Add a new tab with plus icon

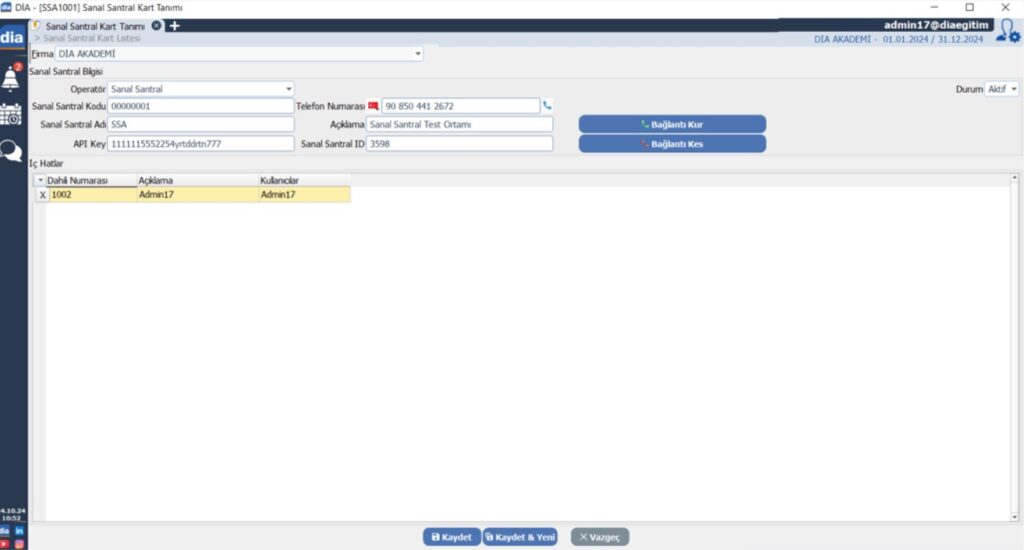click(x=174, y=25)
